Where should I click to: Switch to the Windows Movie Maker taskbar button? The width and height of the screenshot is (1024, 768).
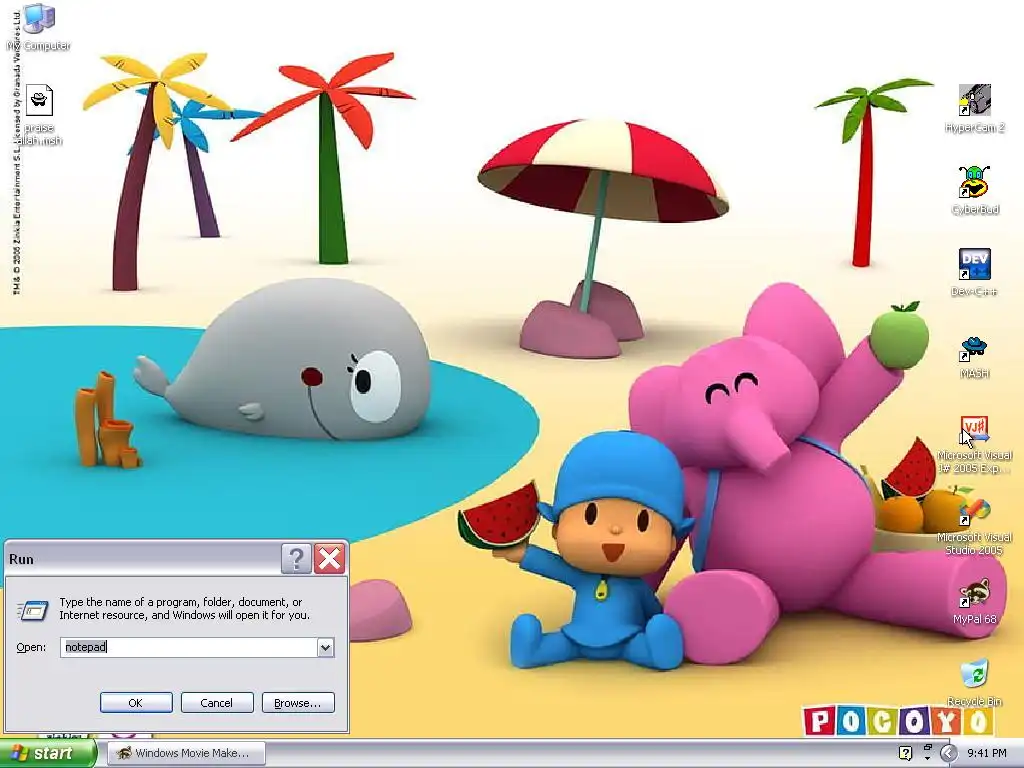coord(185,753)
